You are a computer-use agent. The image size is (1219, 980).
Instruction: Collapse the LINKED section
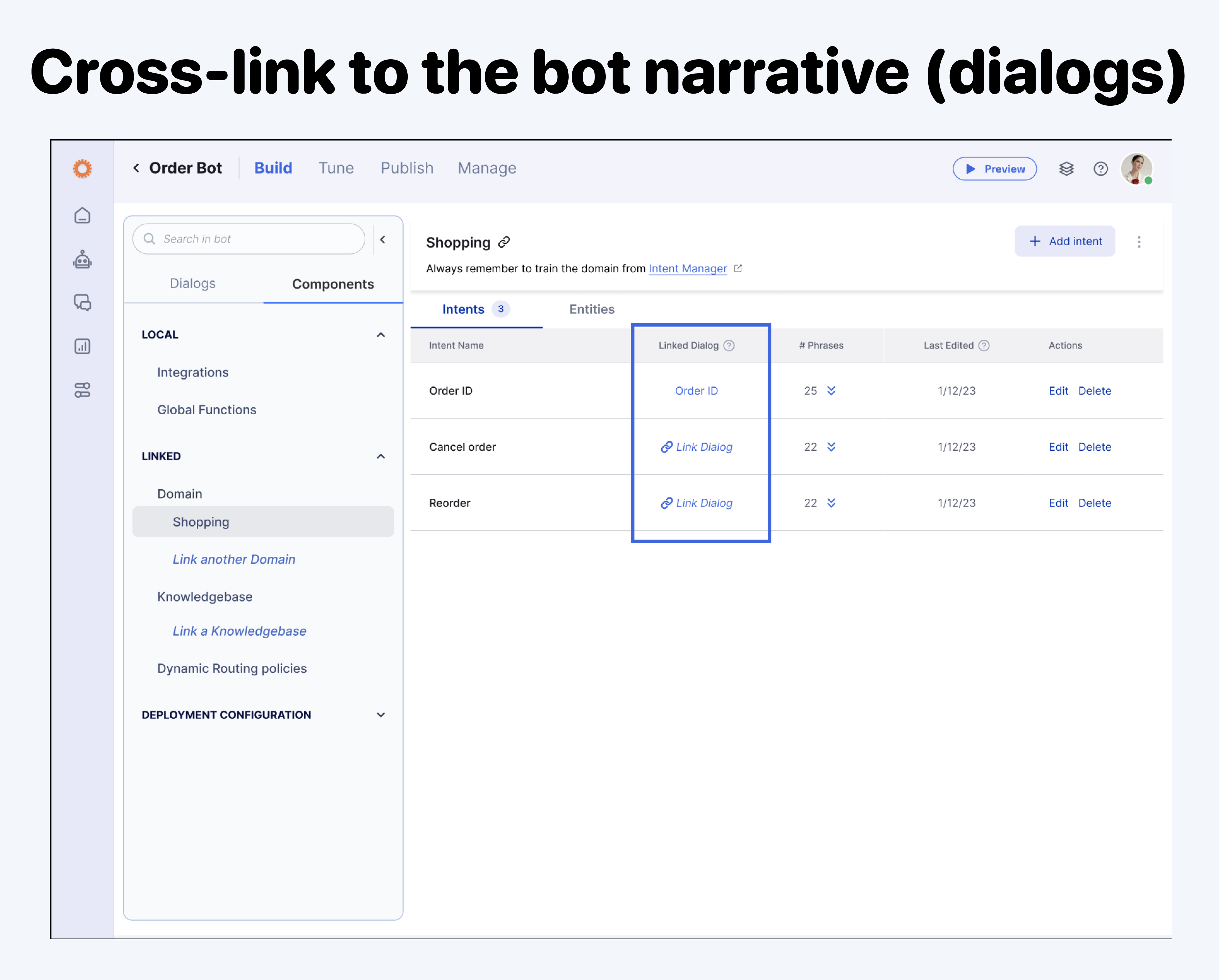tap(381, 456)
